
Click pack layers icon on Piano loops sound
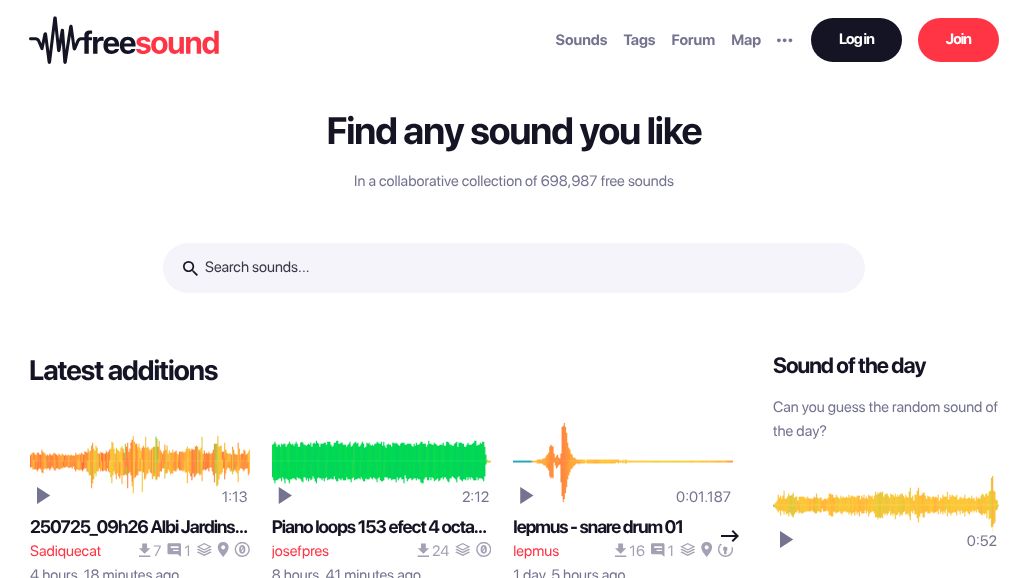coord(463,550)
